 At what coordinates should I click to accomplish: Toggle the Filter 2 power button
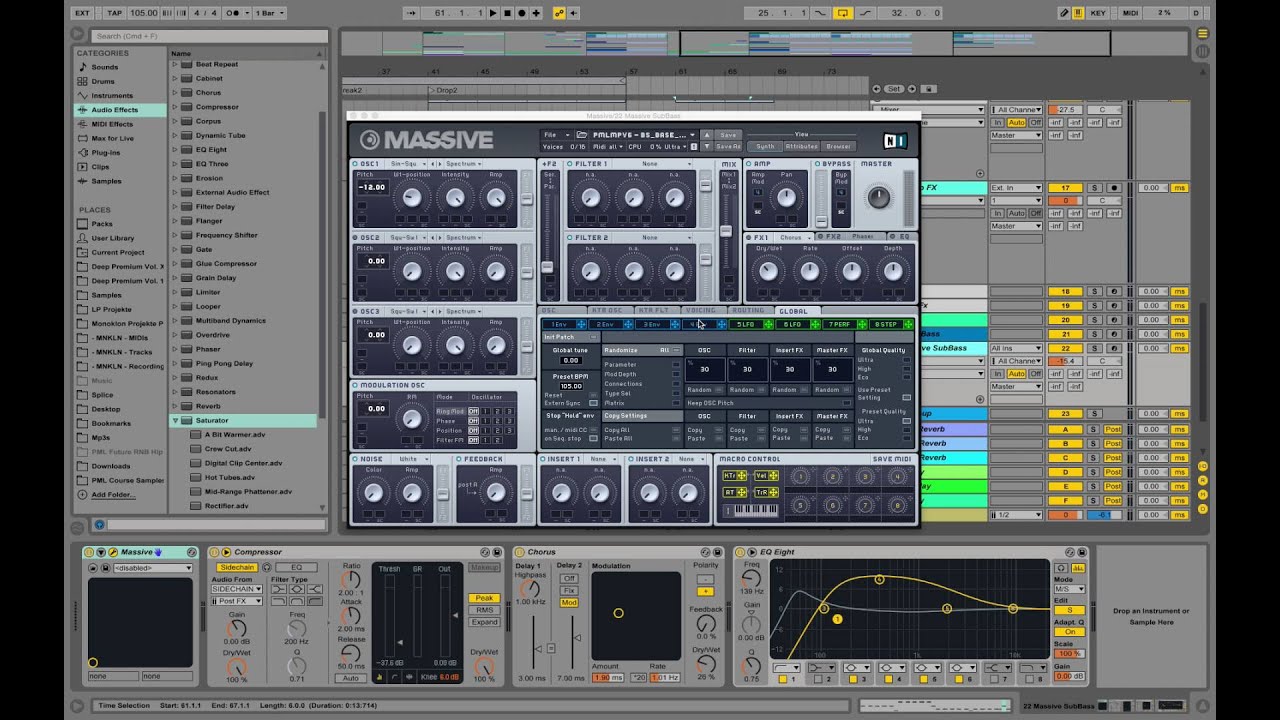570,238
